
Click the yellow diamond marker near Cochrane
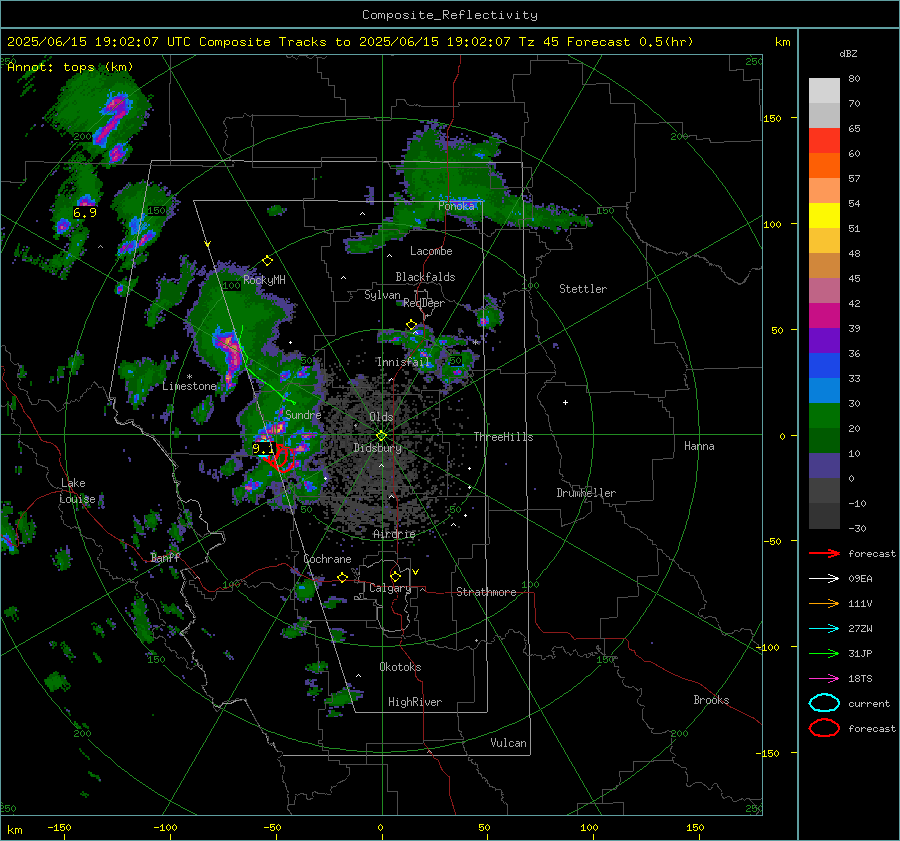point(342,577)
